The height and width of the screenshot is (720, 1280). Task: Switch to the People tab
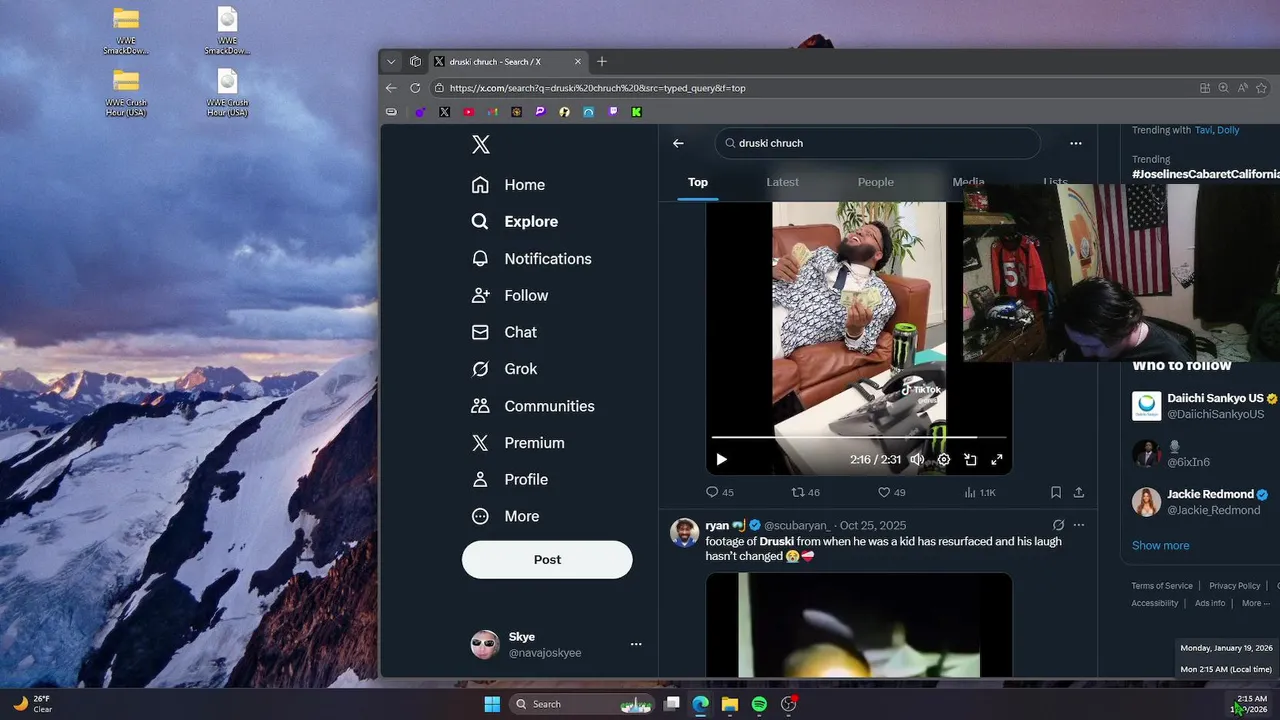tap(876, 182)
